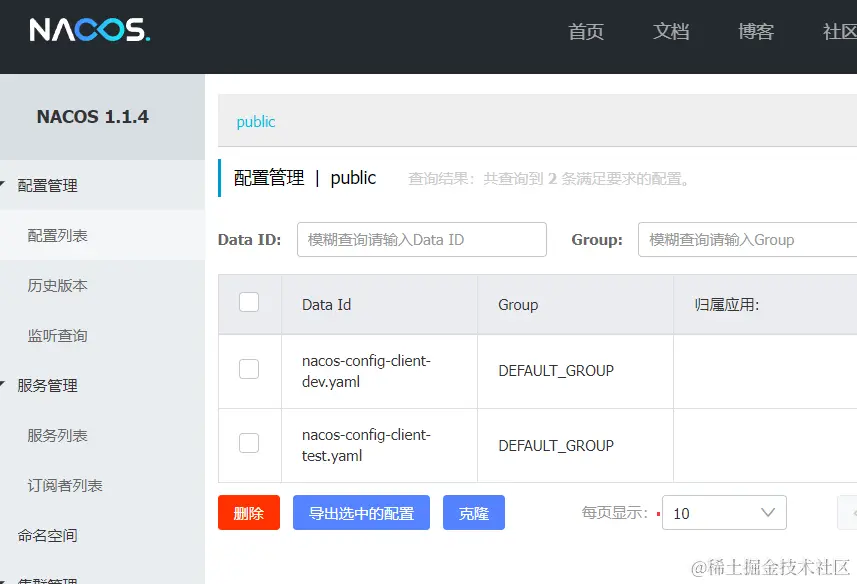
Task: Open 订阅者列表 in sidebar
Action: click(x=65, y=485)
